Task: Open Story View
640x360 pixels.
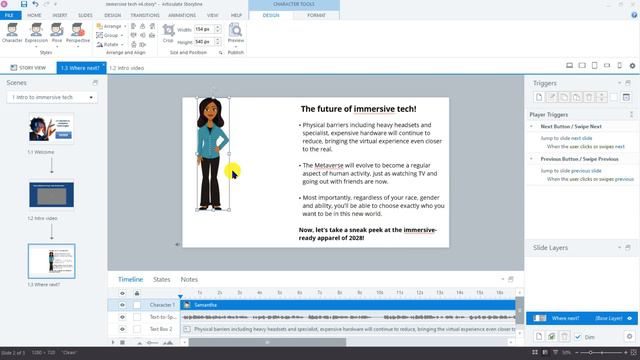Action: point(28,68)
